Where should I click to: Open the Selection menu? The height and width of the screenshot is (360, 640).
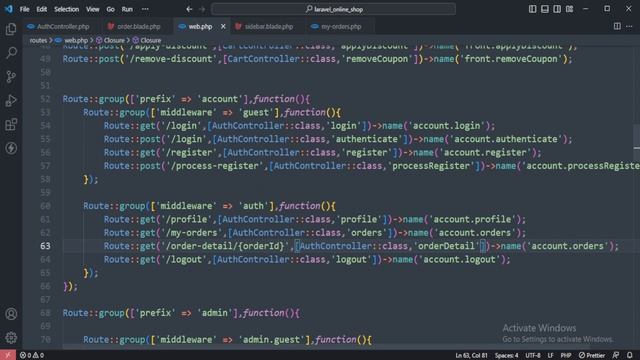67,9
